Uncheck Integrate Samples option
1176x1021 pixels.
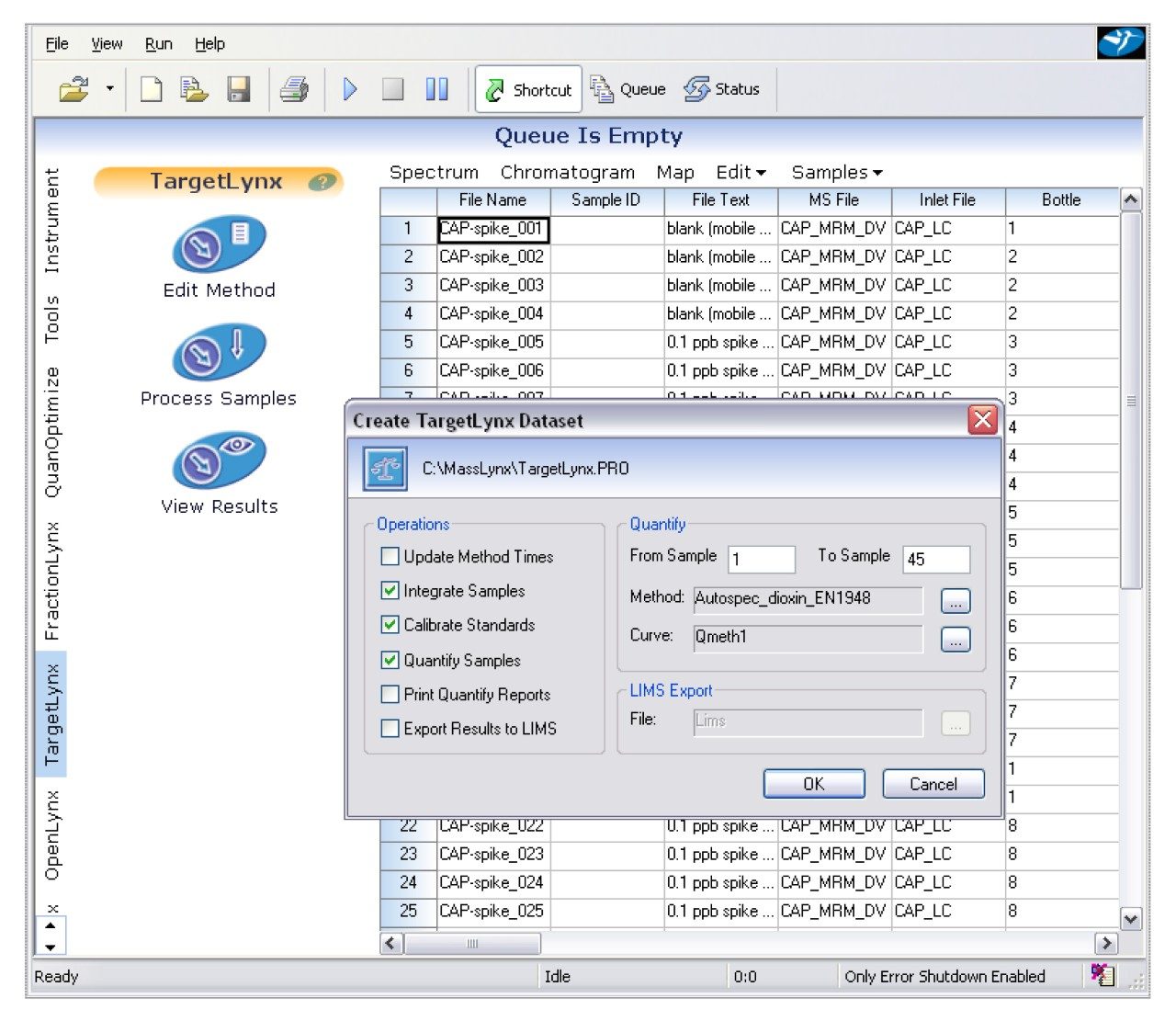point(390,591)
